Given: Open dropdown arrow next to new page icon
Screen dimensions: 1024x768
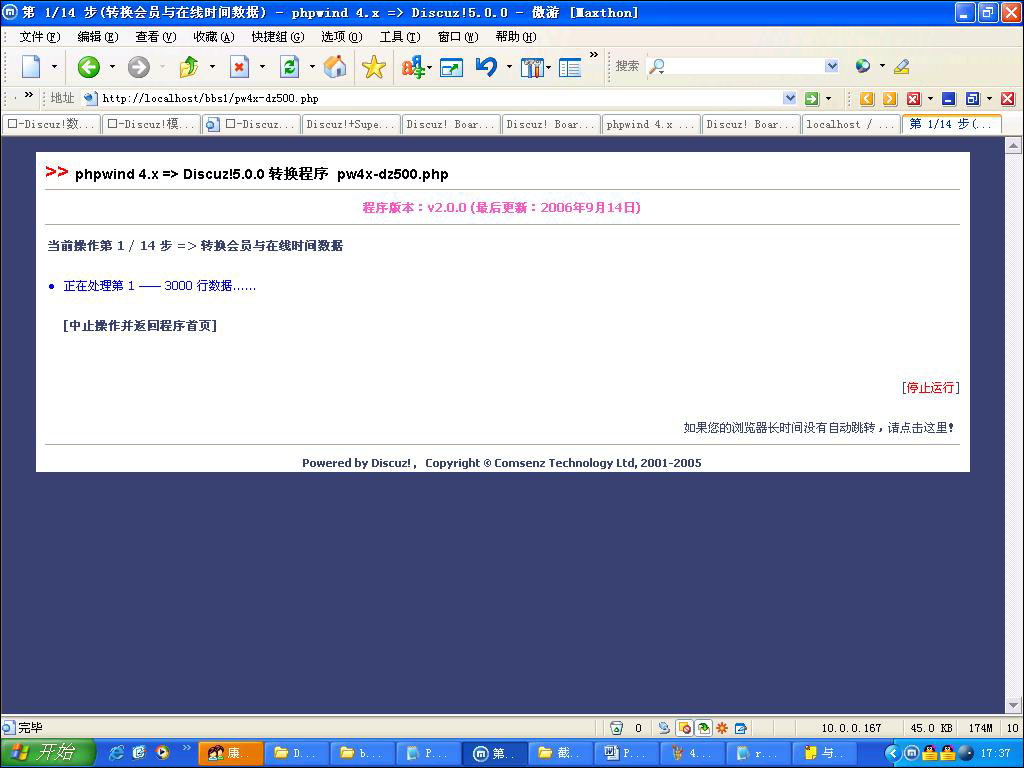Looking at the screenshot, I should pos(54,67).
